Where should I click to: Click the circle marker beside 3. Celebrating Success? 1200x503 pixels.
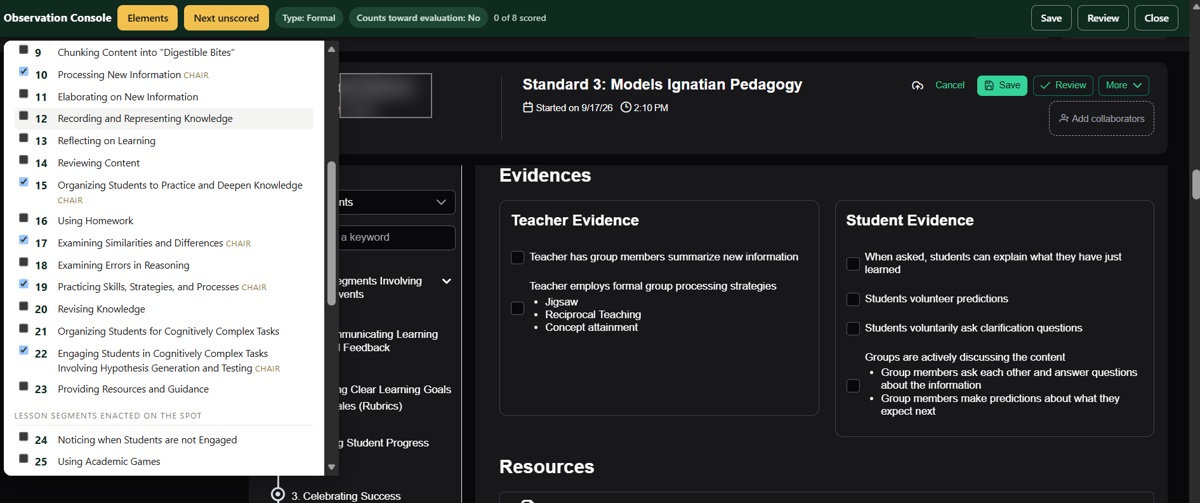[x=278, y=495]
